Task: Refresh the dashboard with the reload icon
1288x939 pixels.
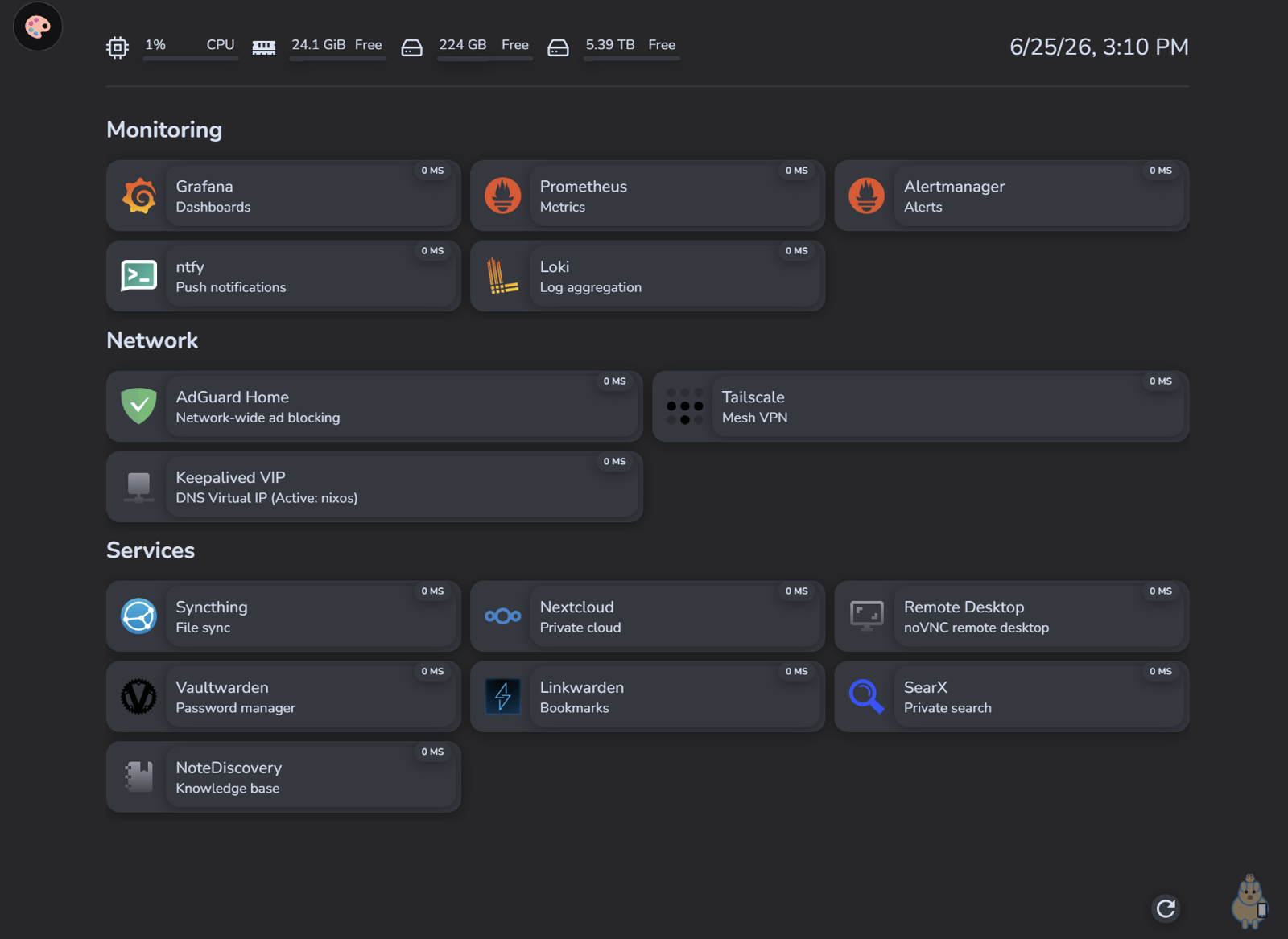Action: [1166, 908]
